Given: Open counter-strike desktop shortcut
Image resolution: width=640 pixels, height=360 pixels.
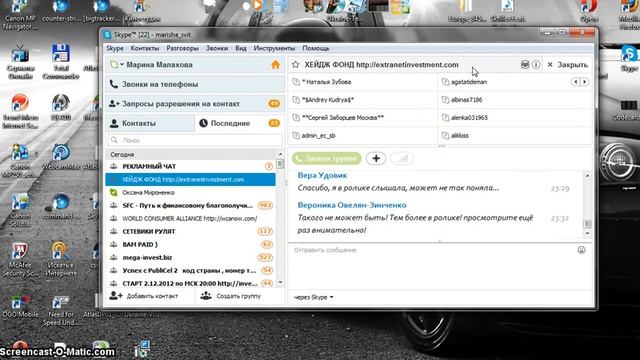Looking at the screenshot, I should 60,11.
